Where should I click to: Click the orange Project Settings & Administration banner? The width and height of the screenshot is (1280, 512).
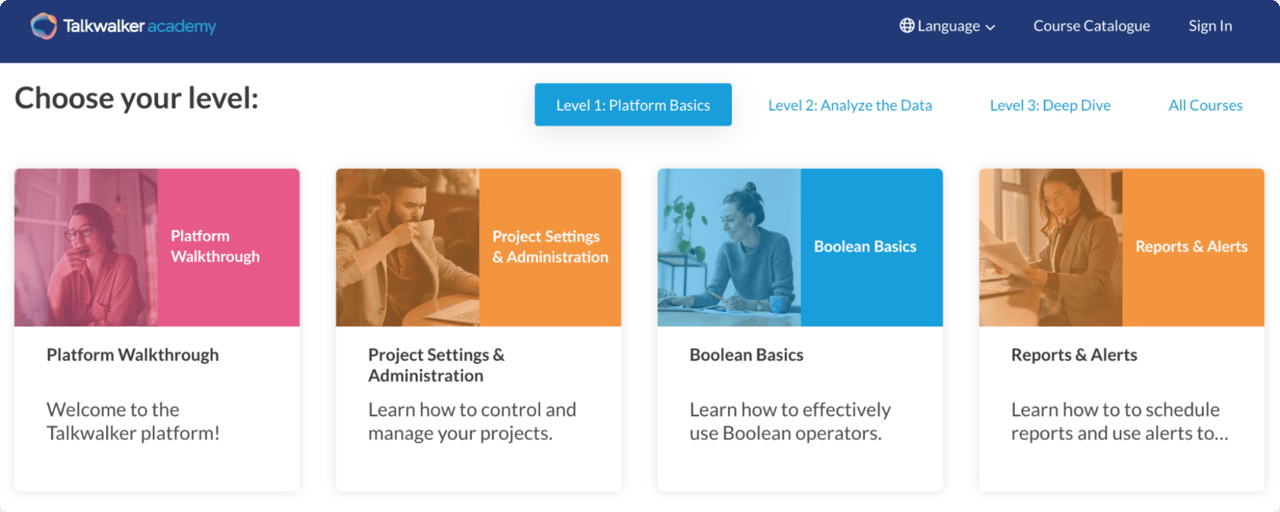pyautogui.click(x=550, y=247)
